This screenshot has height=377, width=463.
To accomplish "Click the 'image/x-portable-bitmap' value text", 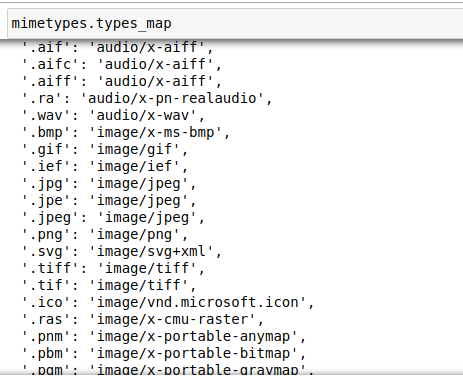I will (x=193, y=353).
